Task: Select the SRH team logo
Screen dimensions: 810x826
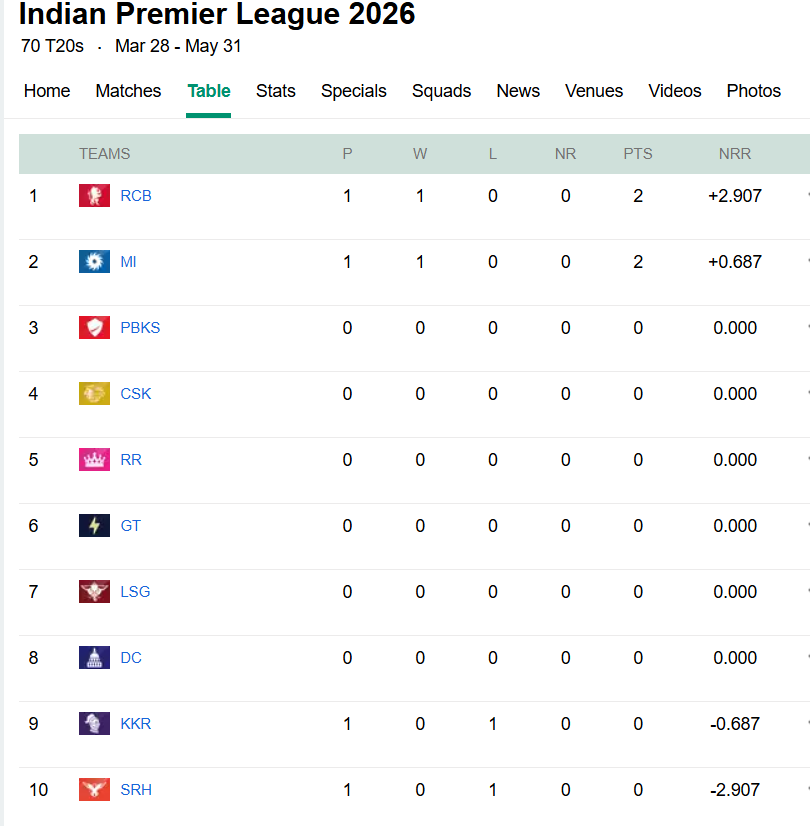Action: [x=94, y=789]
